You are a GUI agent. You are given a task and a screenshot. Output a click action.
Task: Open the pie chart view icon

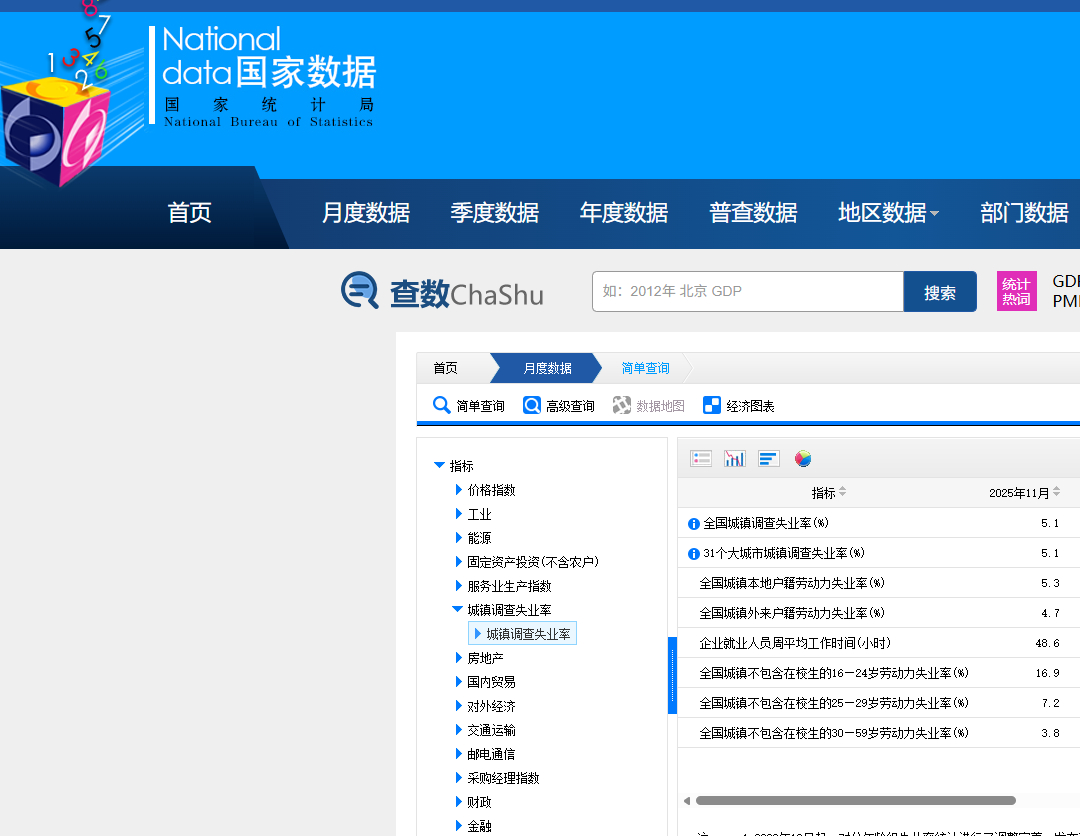(802, 459)
